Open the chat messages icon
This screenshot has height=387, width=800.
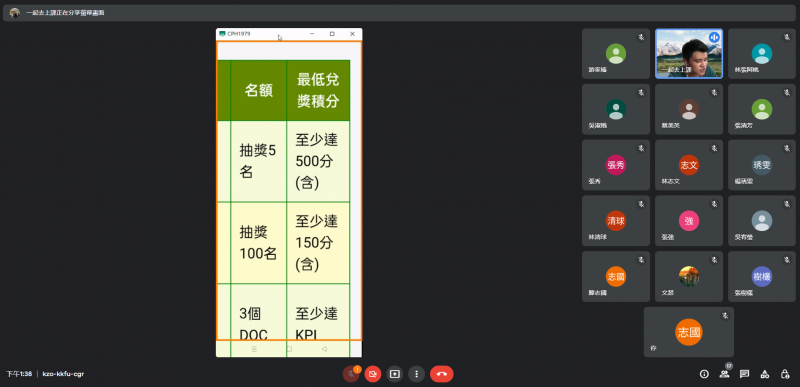tap(744, 374)
